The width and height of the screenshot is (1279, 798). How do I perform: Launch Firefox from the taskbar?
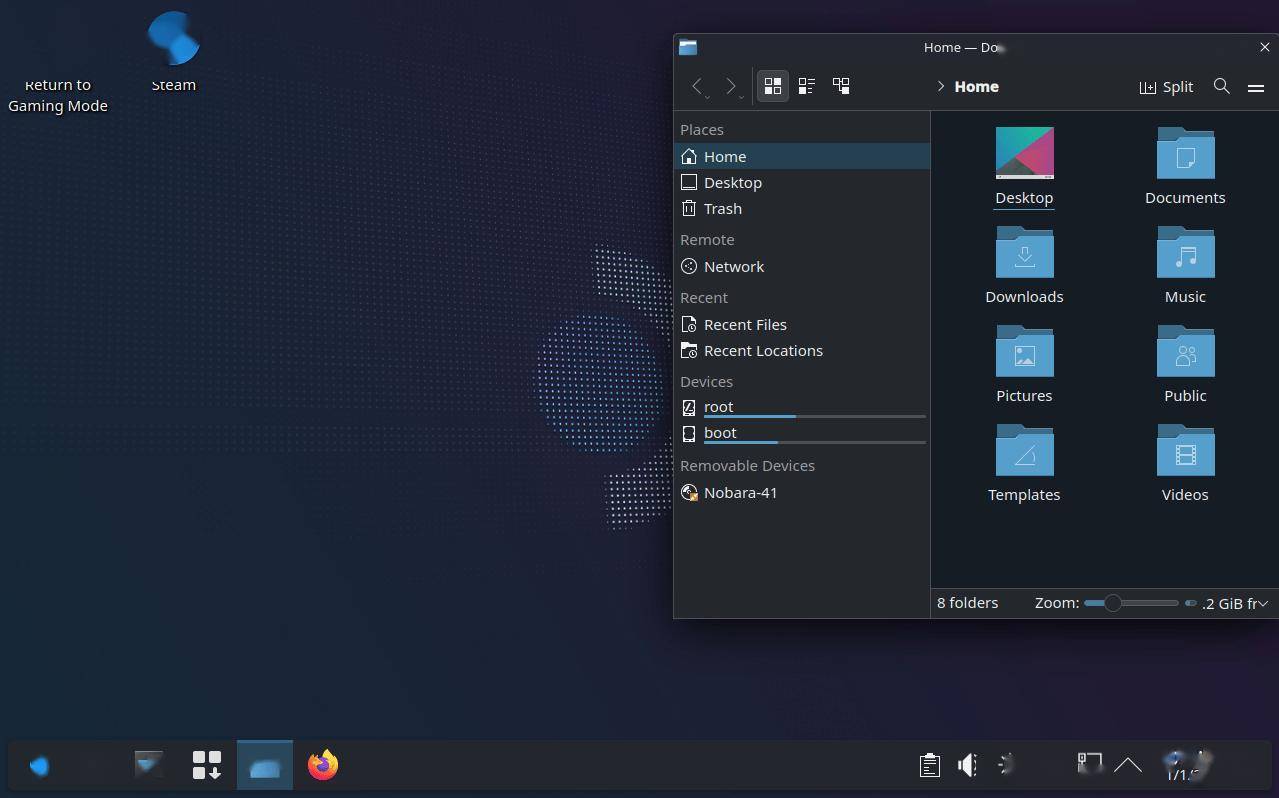[323, 766]
